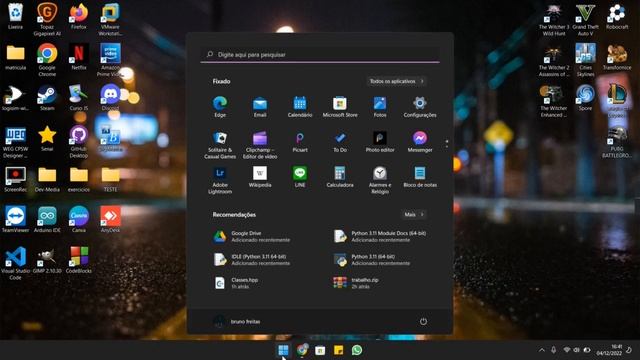Select the Grand Theft Auto V icon

pos(585,20)
